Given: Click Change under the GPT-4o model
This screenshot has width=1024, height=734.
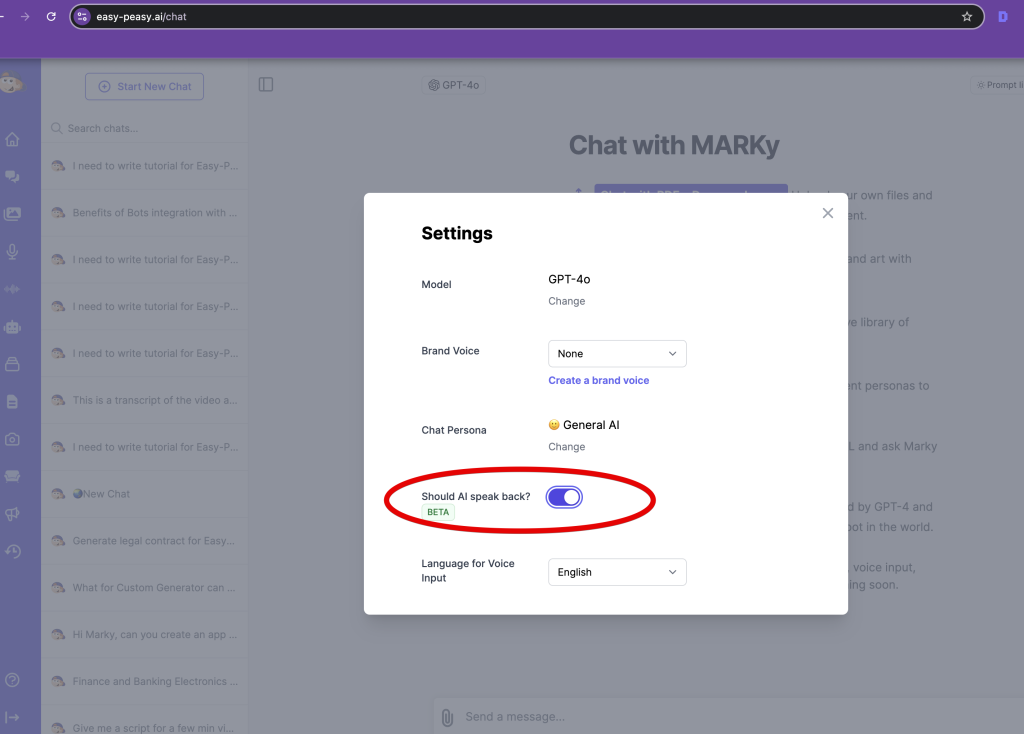Looking at the screenshot, I should pyautogui.click(x=566, y=301).
